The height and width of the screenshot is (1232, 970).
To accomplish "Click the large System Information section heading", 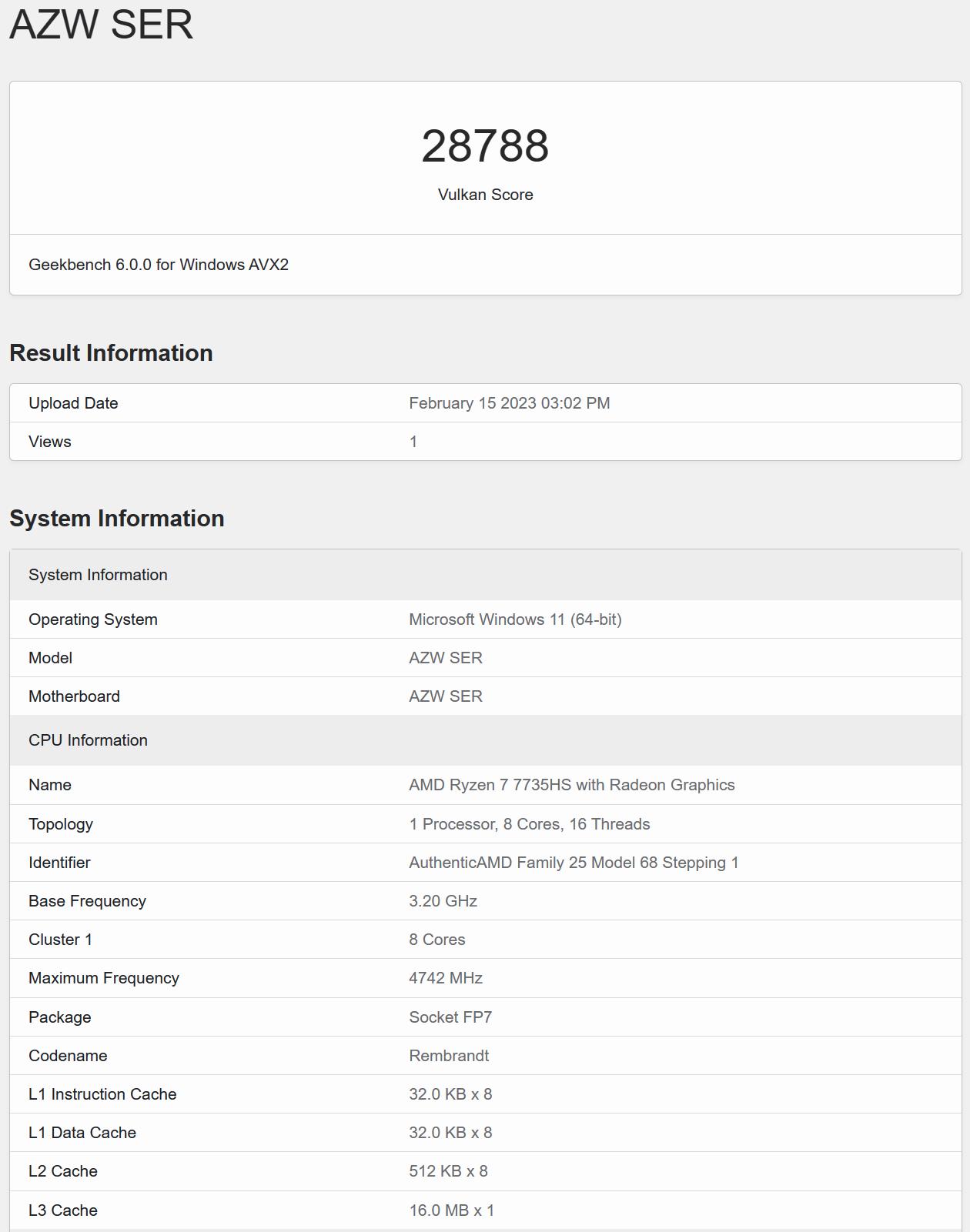I will click(x=117, y=518).
